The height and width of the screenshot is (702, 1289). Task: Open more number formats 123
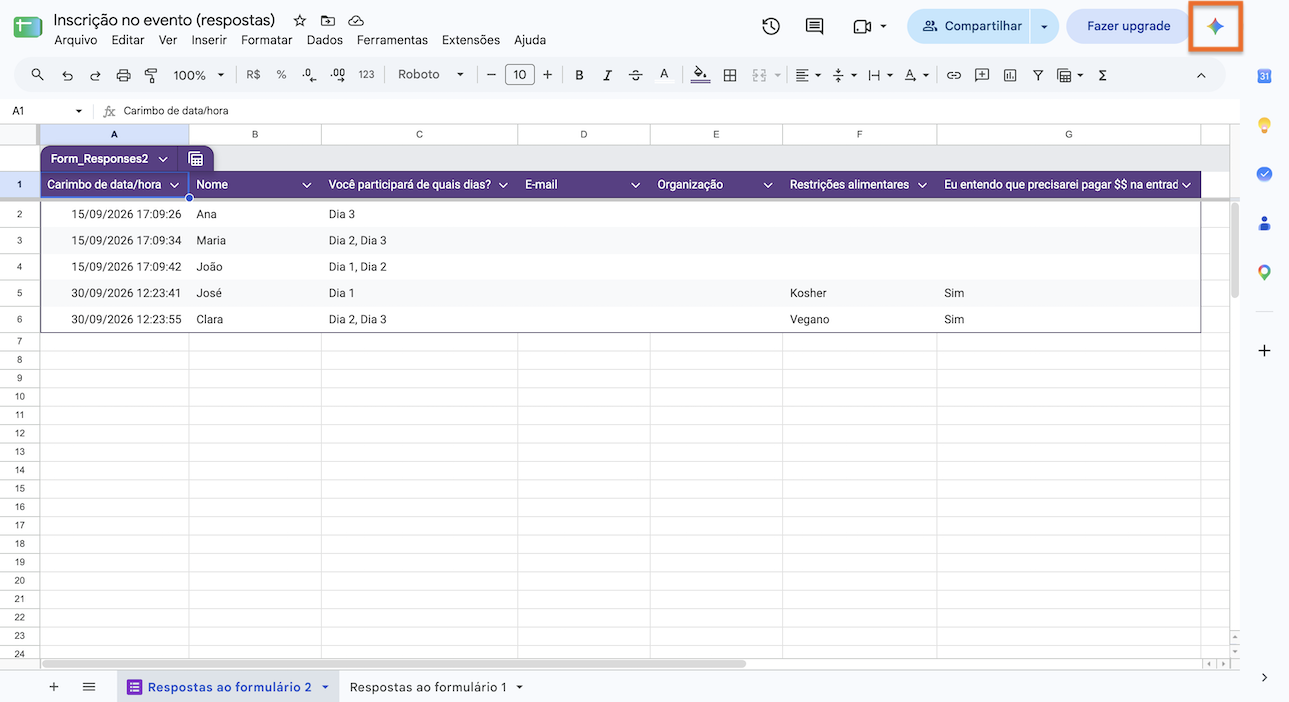click(x=366, y=75)
